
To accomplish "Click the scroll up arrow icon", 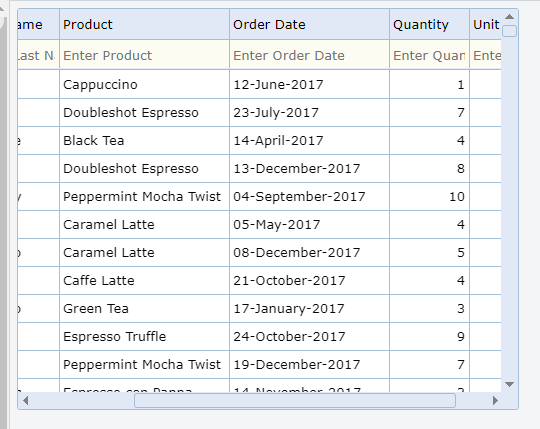I will coord(509,17).
